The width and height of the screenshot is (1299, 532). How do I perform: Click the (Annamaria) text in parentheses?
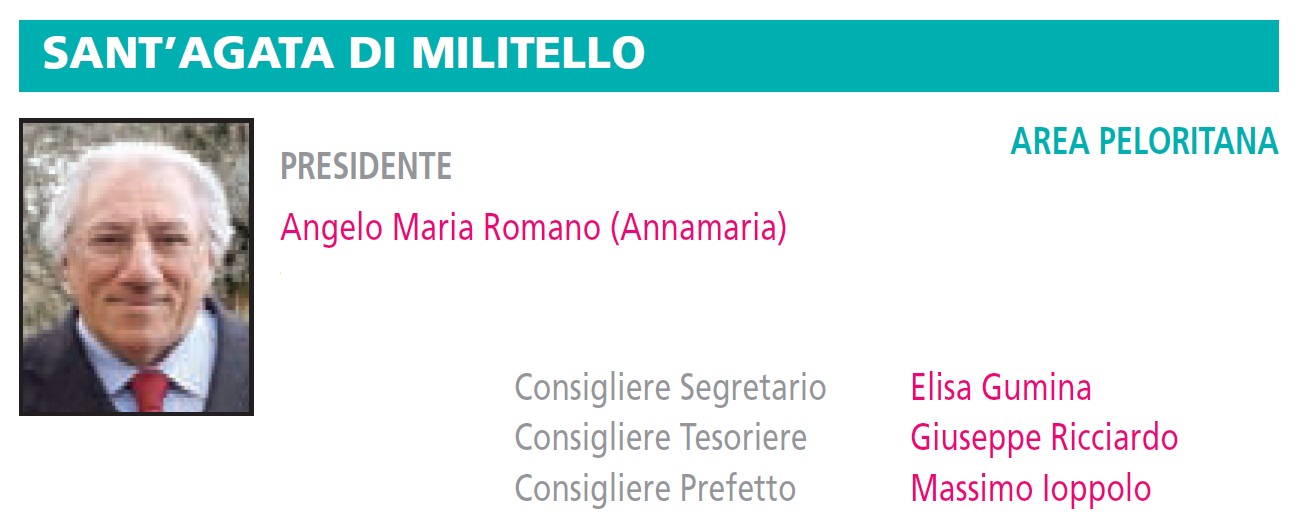tap(698, 228)
